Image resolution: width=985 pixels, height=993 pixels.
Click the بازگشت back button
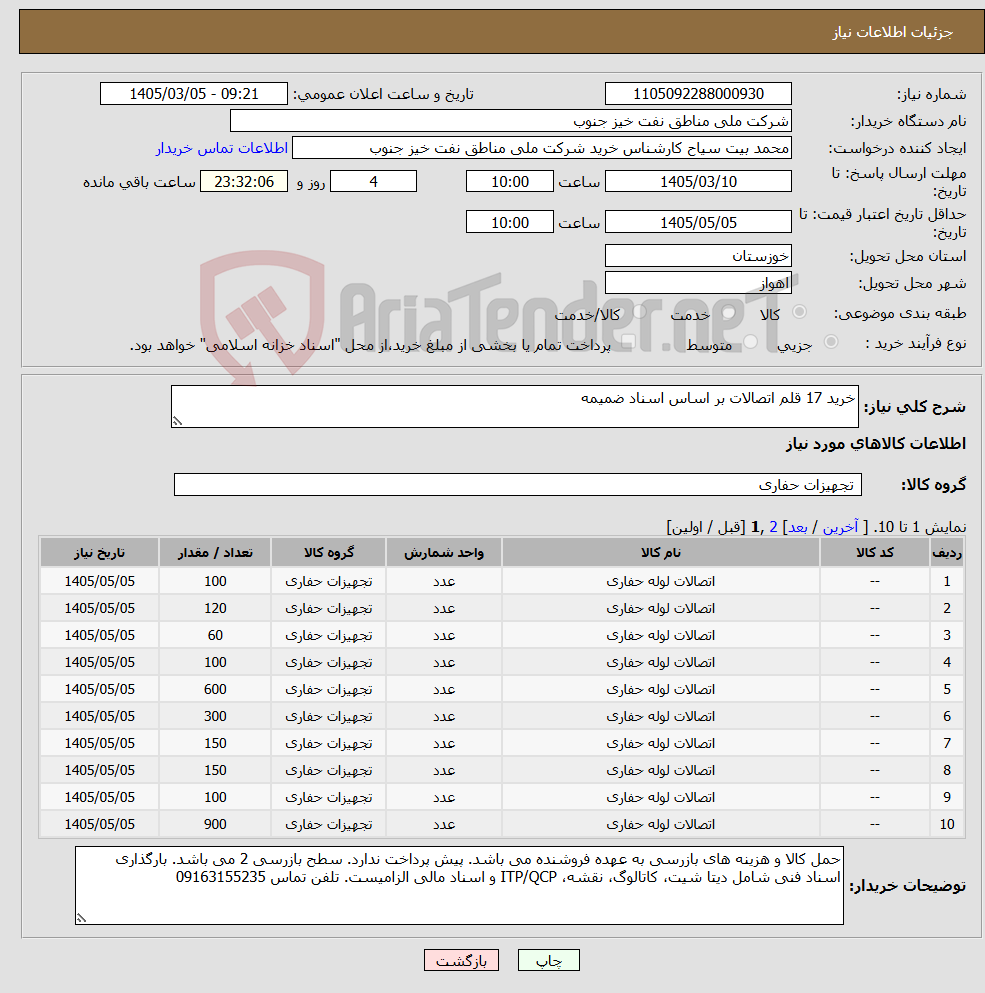tap(461, 960)
